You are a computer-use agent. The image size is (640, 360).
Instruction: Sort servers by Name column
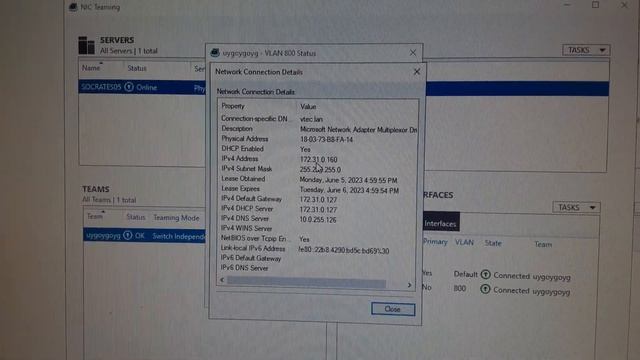tap(91, 68)
